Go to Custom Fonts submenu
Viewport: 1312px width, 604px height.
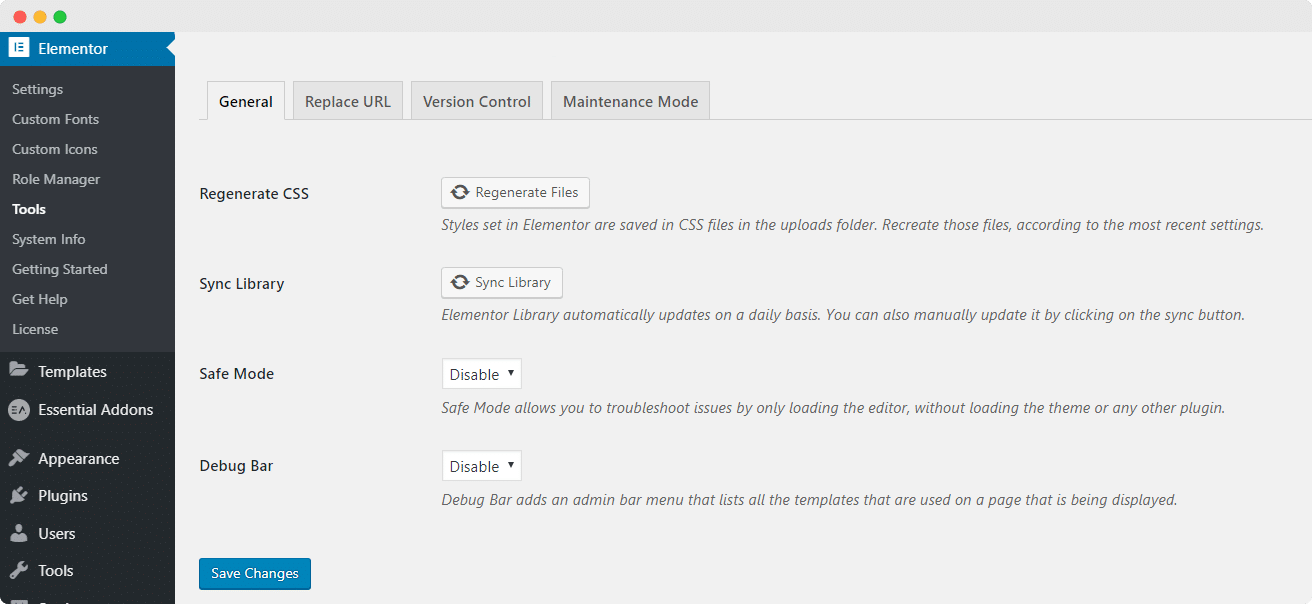pos(56,119)
